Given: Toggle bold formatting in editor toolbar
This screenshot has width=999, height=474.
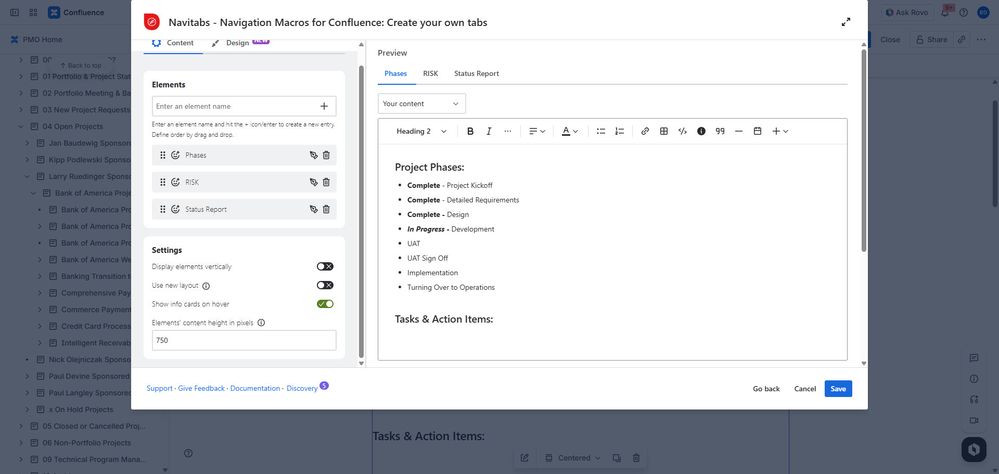Looking at the screenshot, I should [x=470, y=131].
